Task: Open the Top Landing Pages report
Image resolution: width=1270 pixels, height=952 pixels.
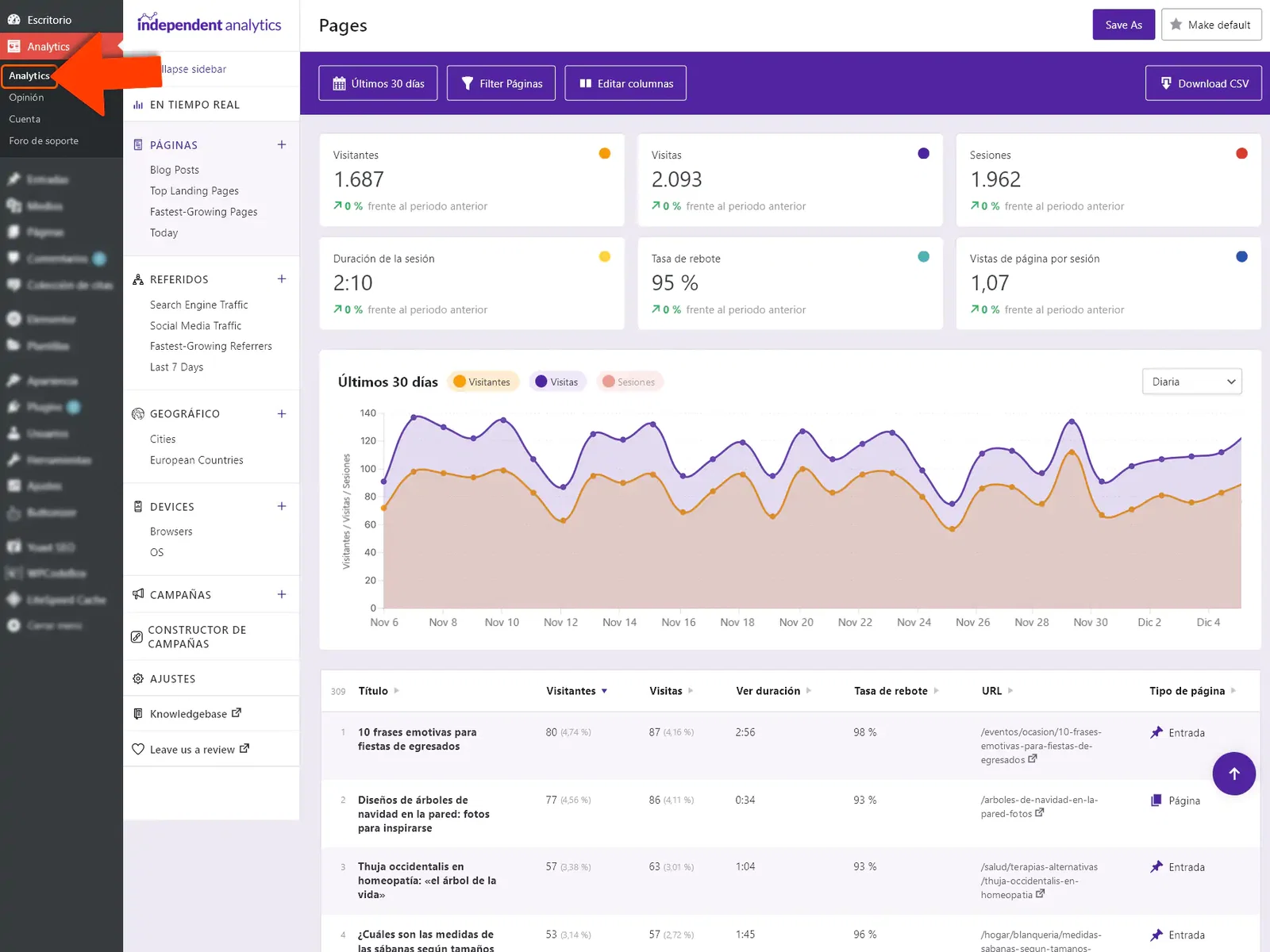Action: coord(194,190)
